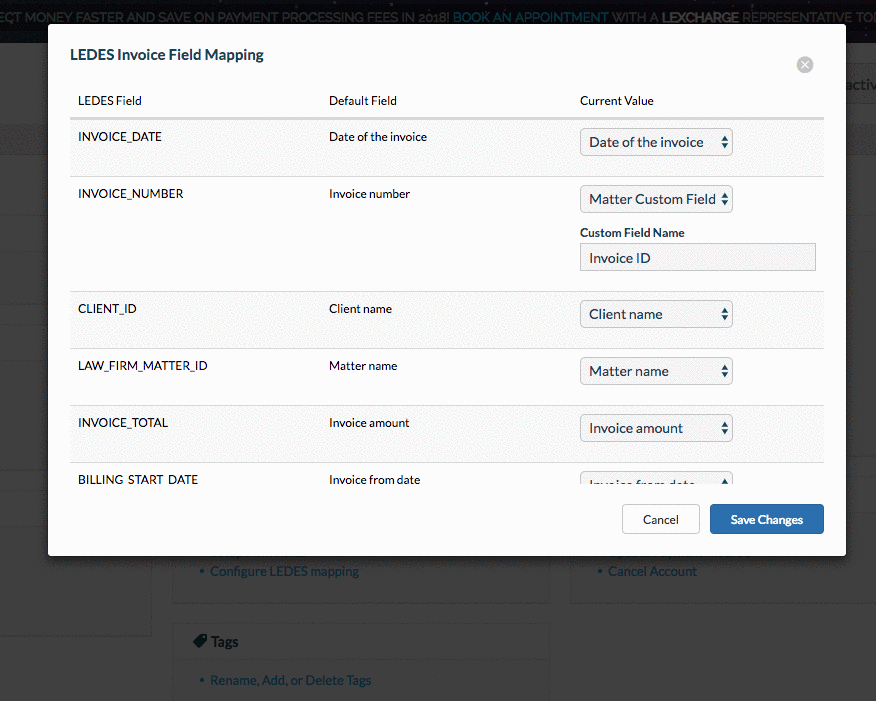Open the BILLING START DATE mapping dropdown
Image resolution: width=876 pixels, height=701 pixels.
tap(655, 480)
